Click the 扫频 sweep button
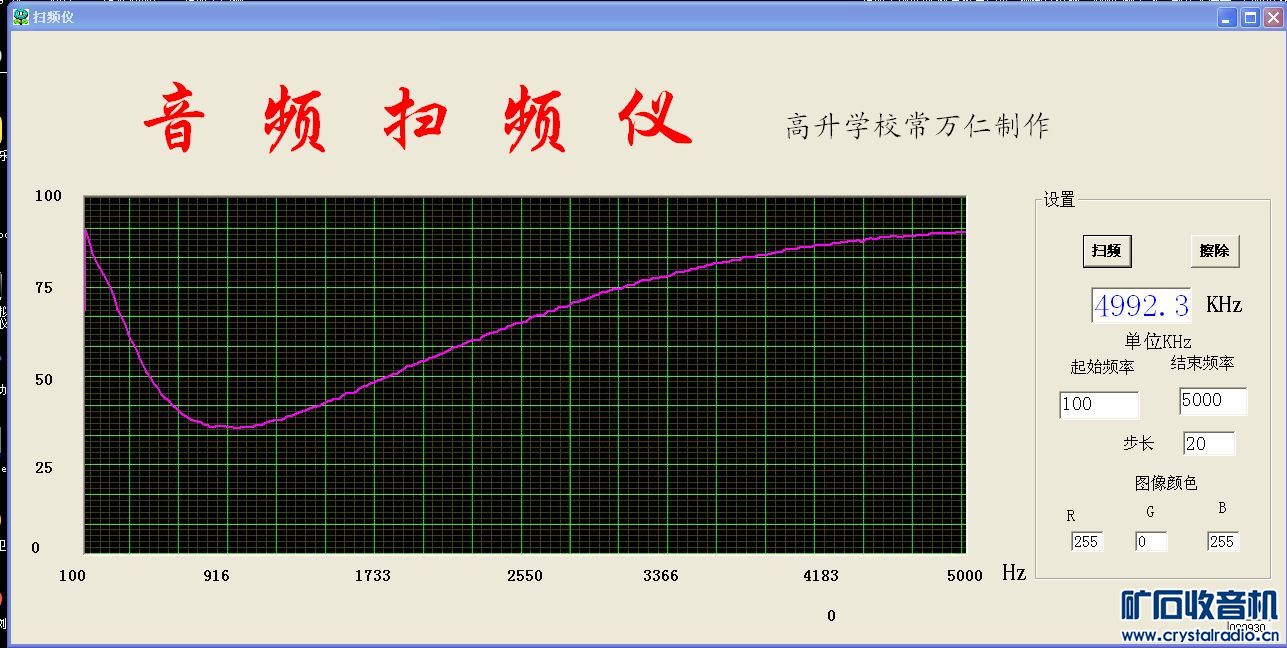Screen dimensions: 1287x648 (x=1107, y=251)
